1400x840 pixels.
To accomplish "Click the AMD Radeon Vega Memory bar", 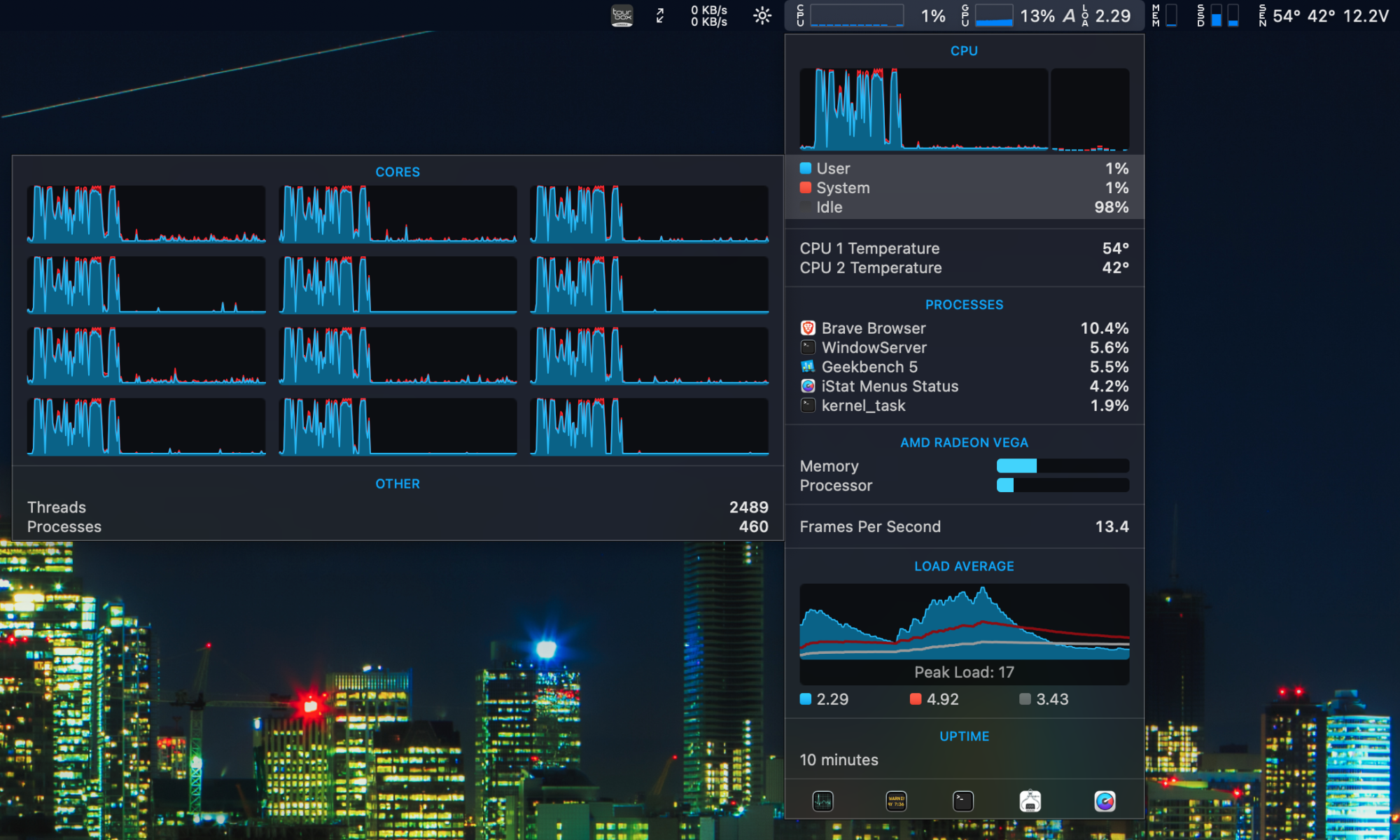I will pyautogui.click(x=1062, y=466).
